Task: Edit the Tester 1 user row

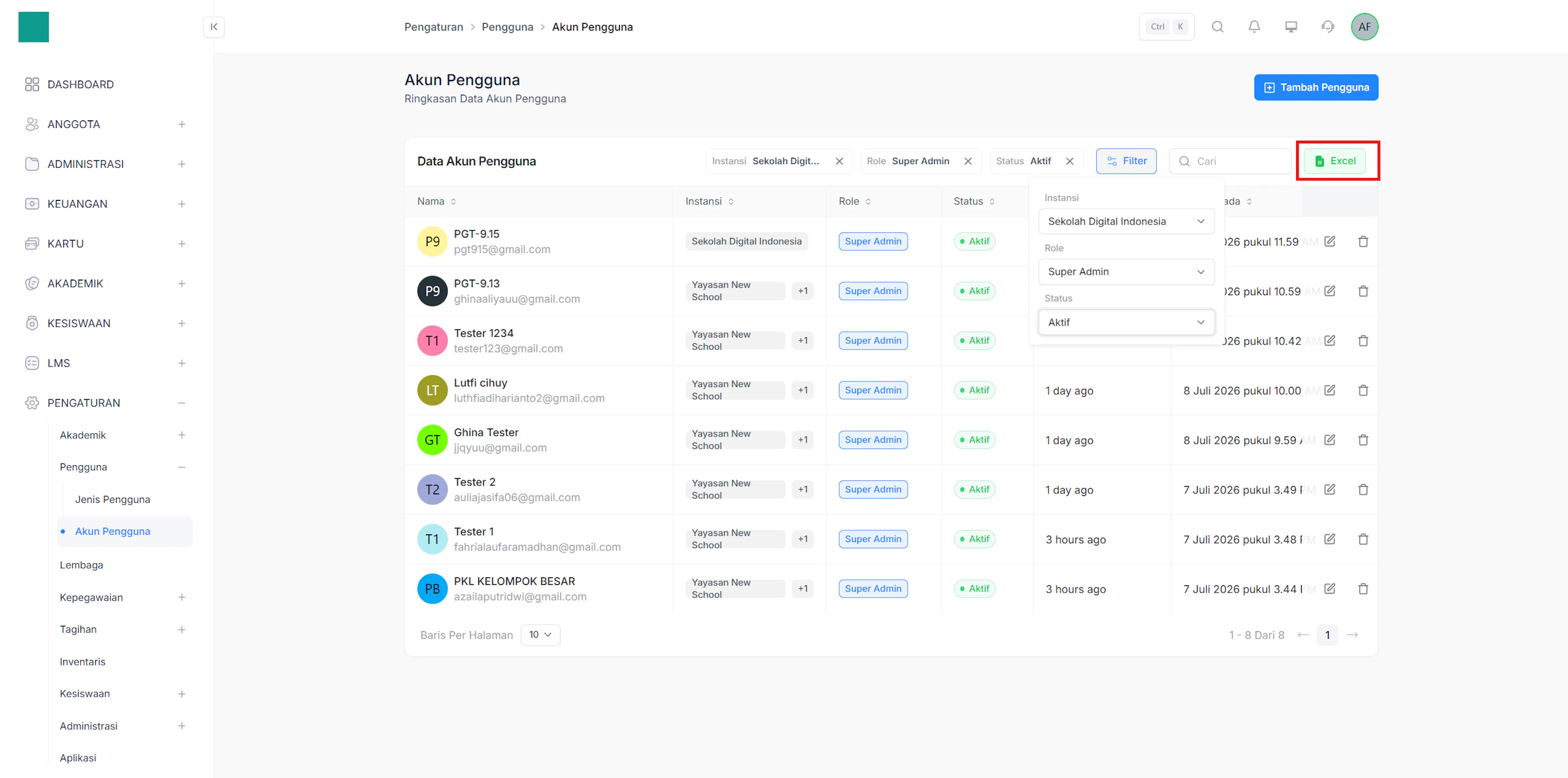Action: coord(1330,539)
